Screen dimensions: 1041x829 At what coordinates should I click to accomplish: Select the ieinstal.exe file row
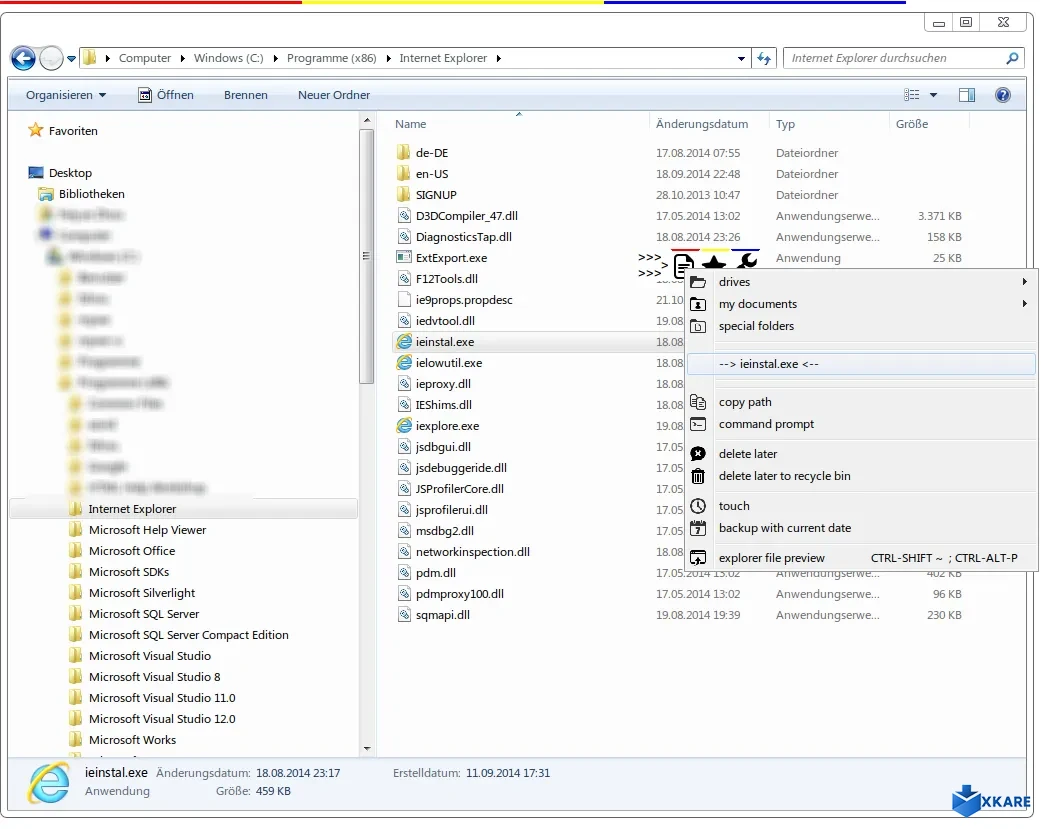click(538, 342)
